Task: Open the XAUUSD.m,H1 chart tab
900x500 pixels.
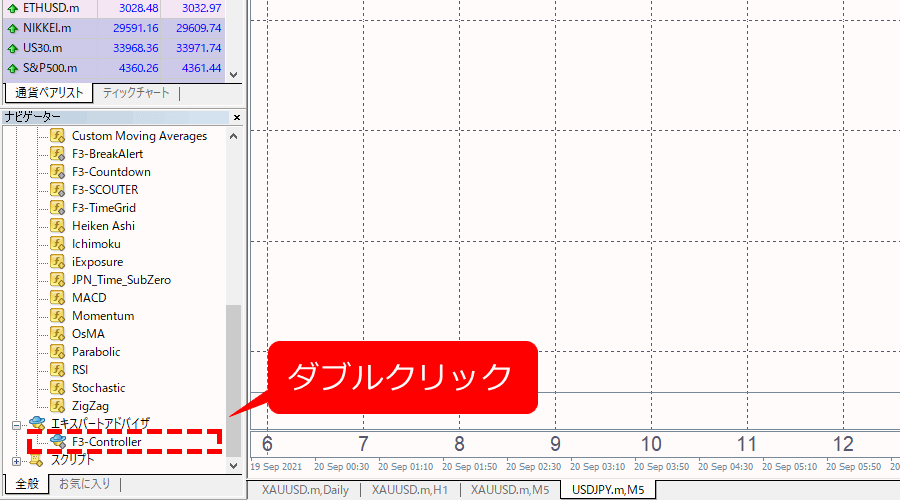Action: (x=408, y=489)
